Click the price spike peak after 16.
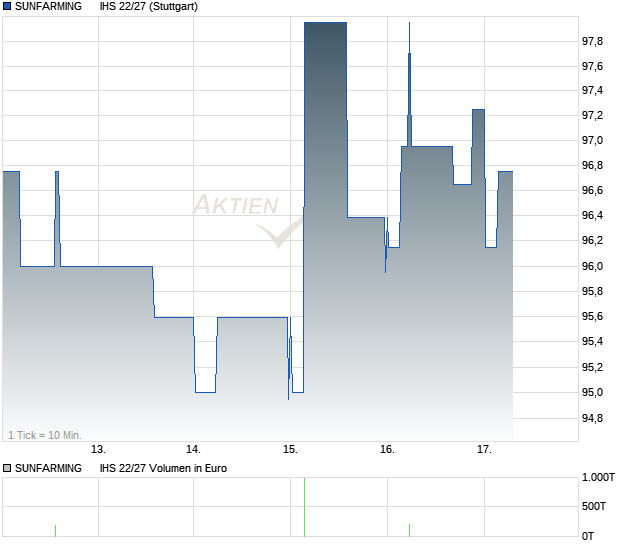The image size is (620, 546). click(409, 24)
